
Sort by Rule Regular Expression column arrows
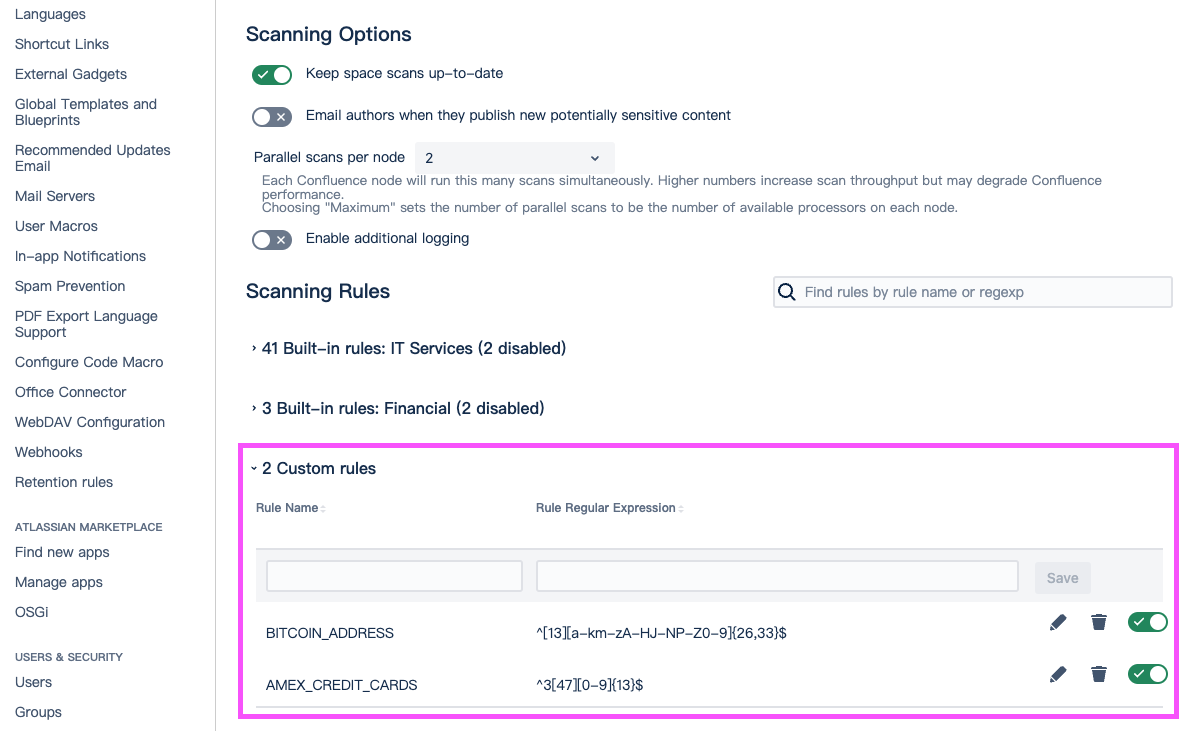(681, 509)
